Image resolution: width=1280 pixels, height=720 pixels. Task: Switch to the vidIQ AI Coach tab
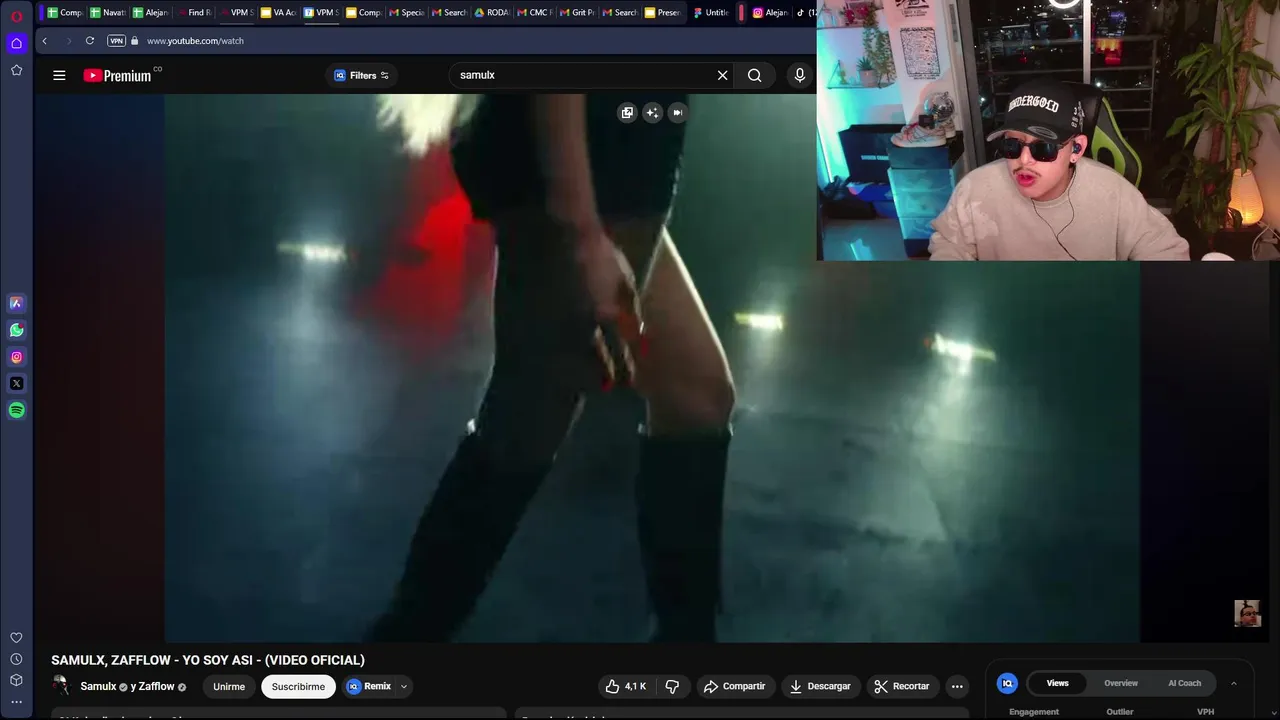click(1185, 683)
